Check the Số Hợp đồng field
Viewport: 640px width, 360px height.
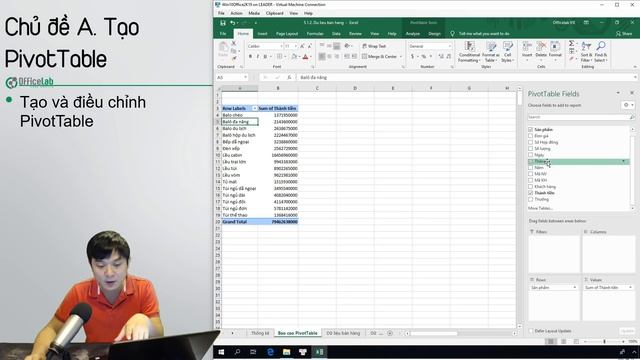pyautogui.click(x=531, y=142)
